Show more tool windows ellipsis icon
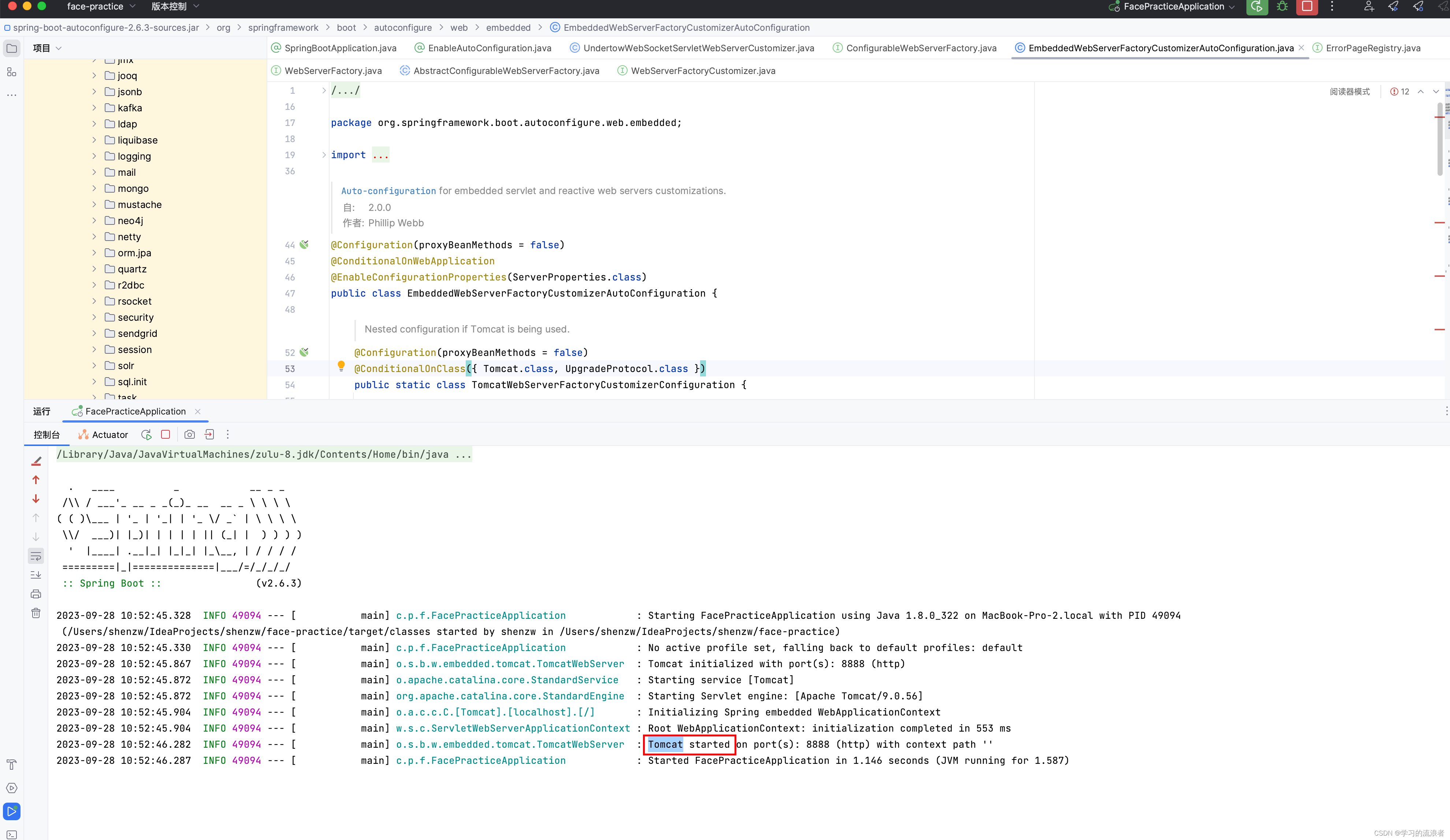This screenshot has height=840, width=1450. [x=11, y=95]
